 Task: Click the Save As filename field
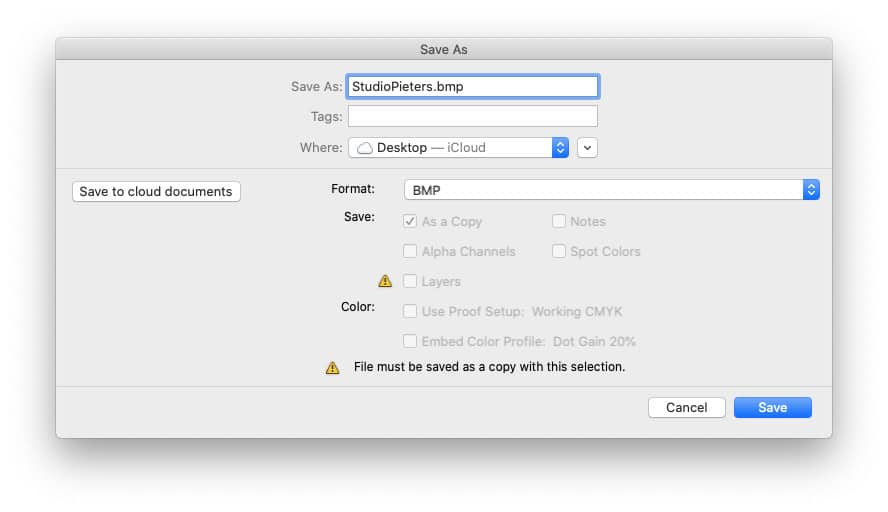pyautogui.click(x=473, y=87)
